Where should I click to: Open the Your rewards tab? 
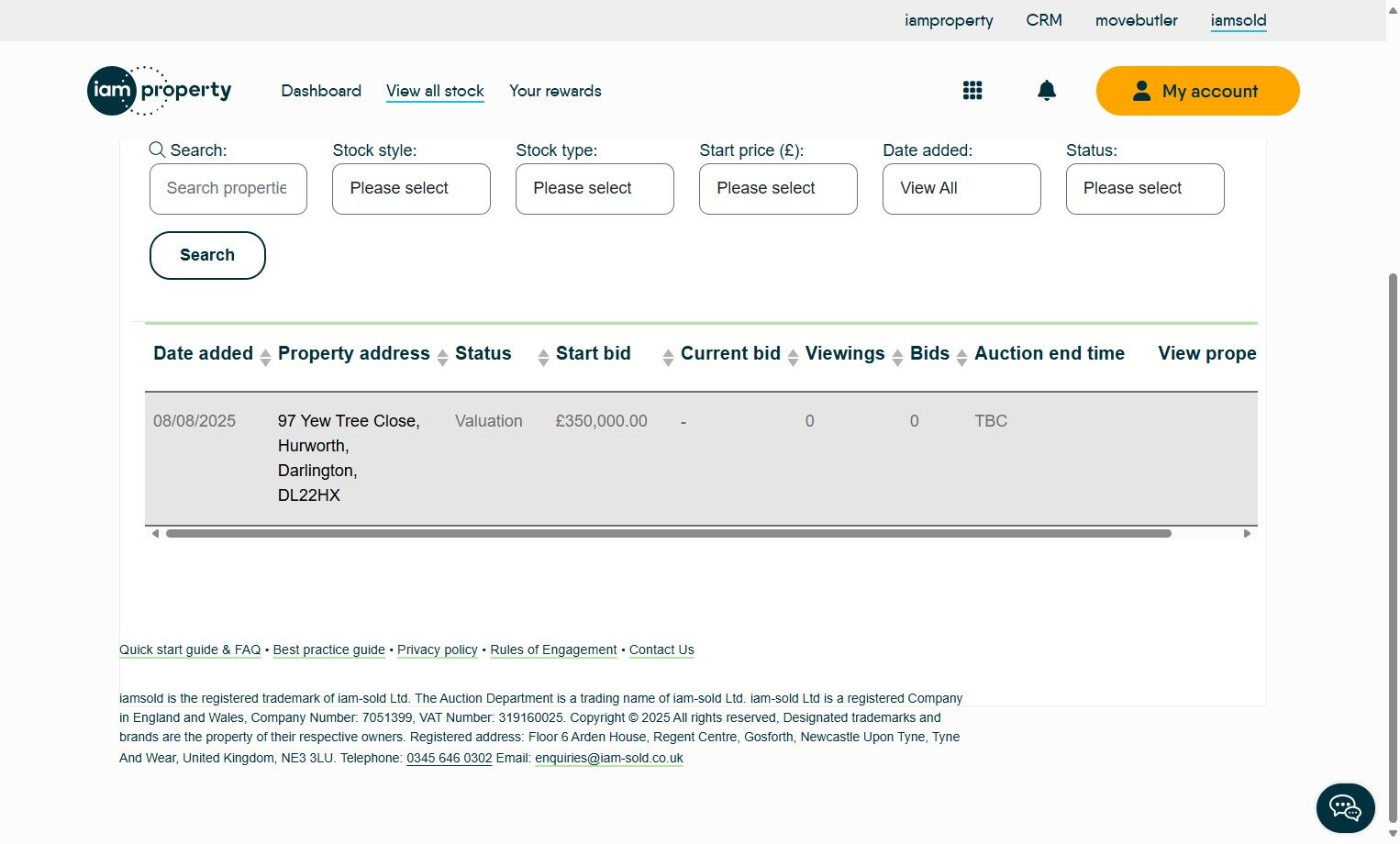(555, 91)
